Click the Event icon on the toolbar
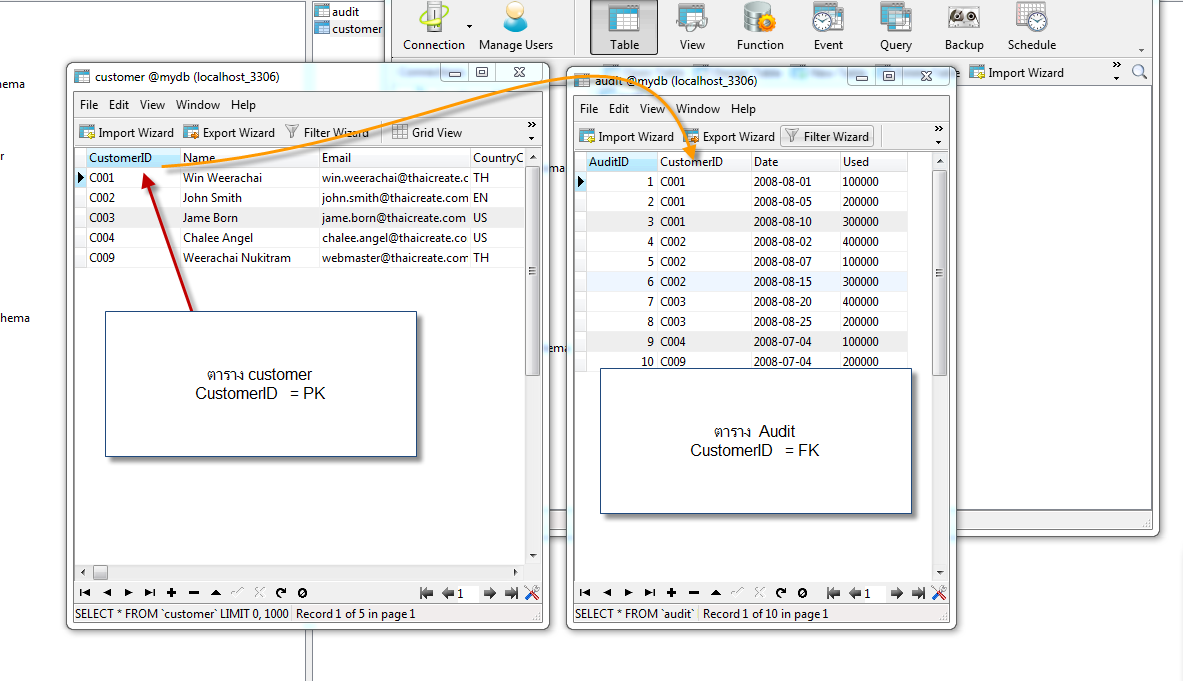 point(828,27)
